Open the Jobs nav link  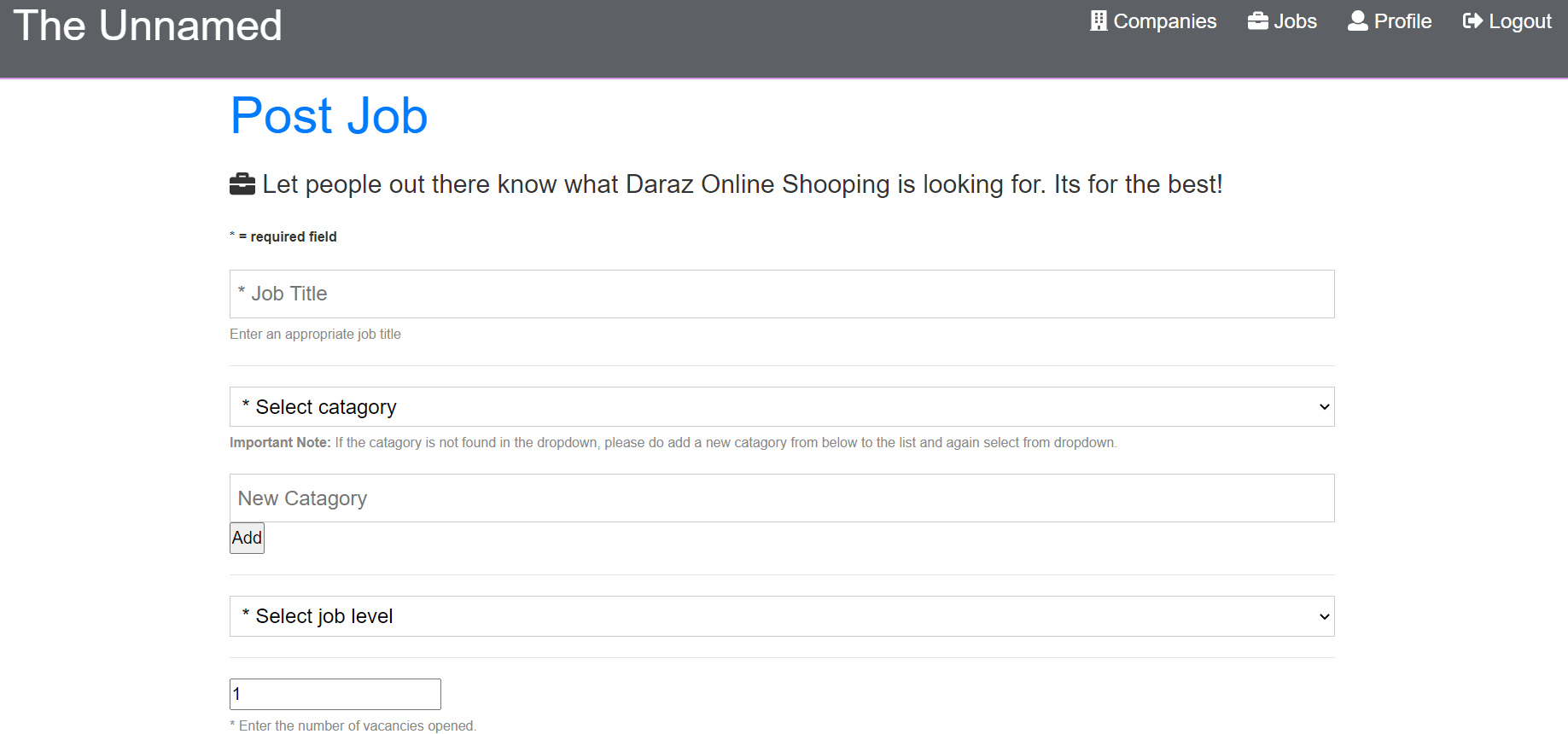(1282, 20)
